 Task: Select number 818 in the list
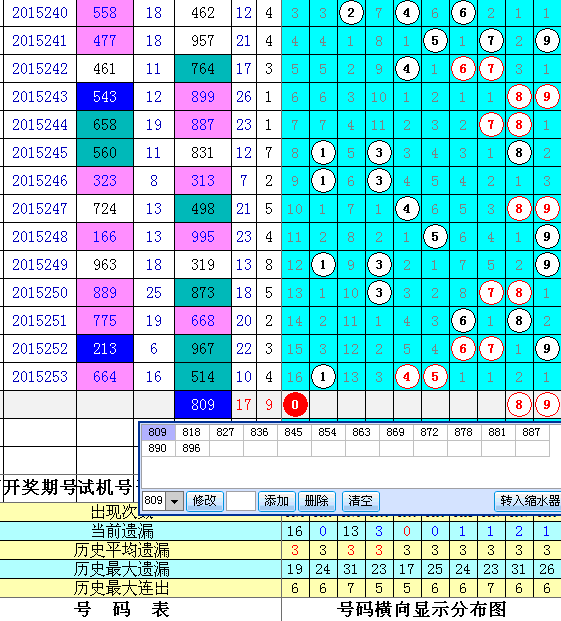click(x=191, y=432)
